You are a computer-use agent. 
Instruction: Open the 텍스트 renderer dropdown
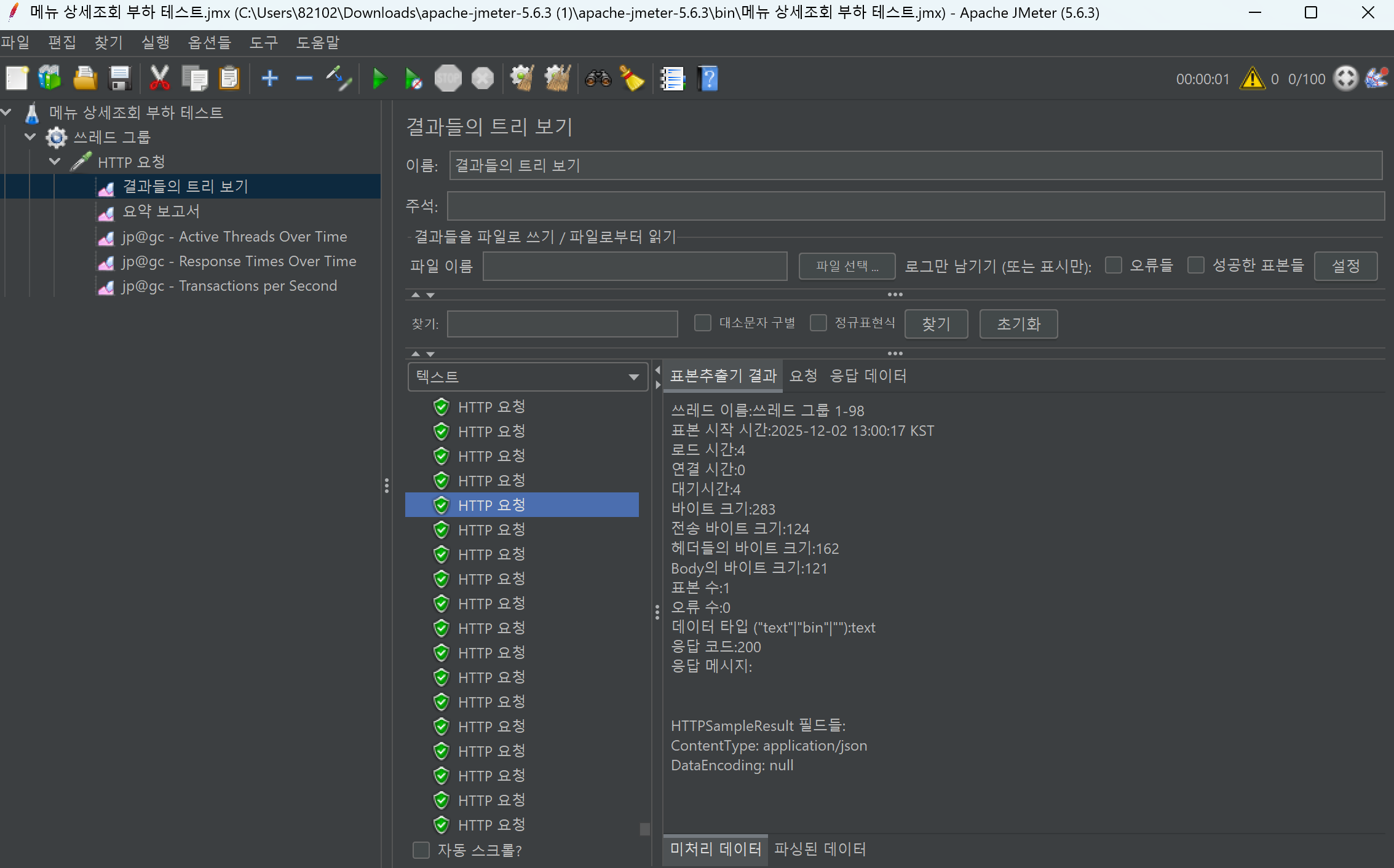[528, 377]
